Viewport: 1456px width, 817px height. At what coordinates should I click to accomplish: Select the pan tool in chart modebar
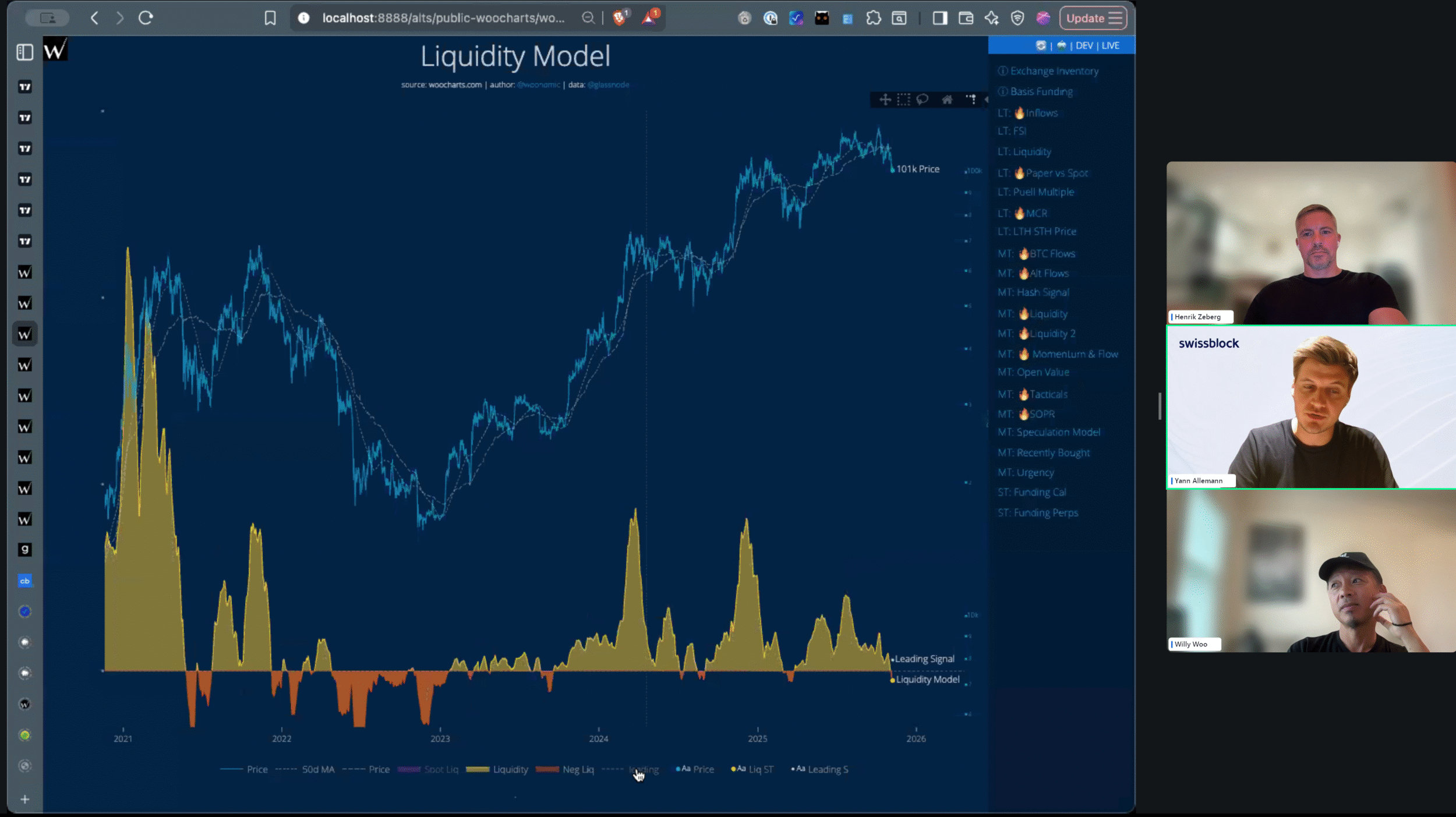coord(885,100)
